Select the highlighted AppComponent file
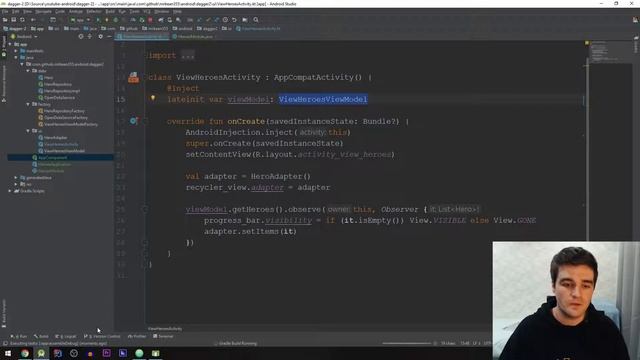The image size is (640, 360). coord(49,158)
